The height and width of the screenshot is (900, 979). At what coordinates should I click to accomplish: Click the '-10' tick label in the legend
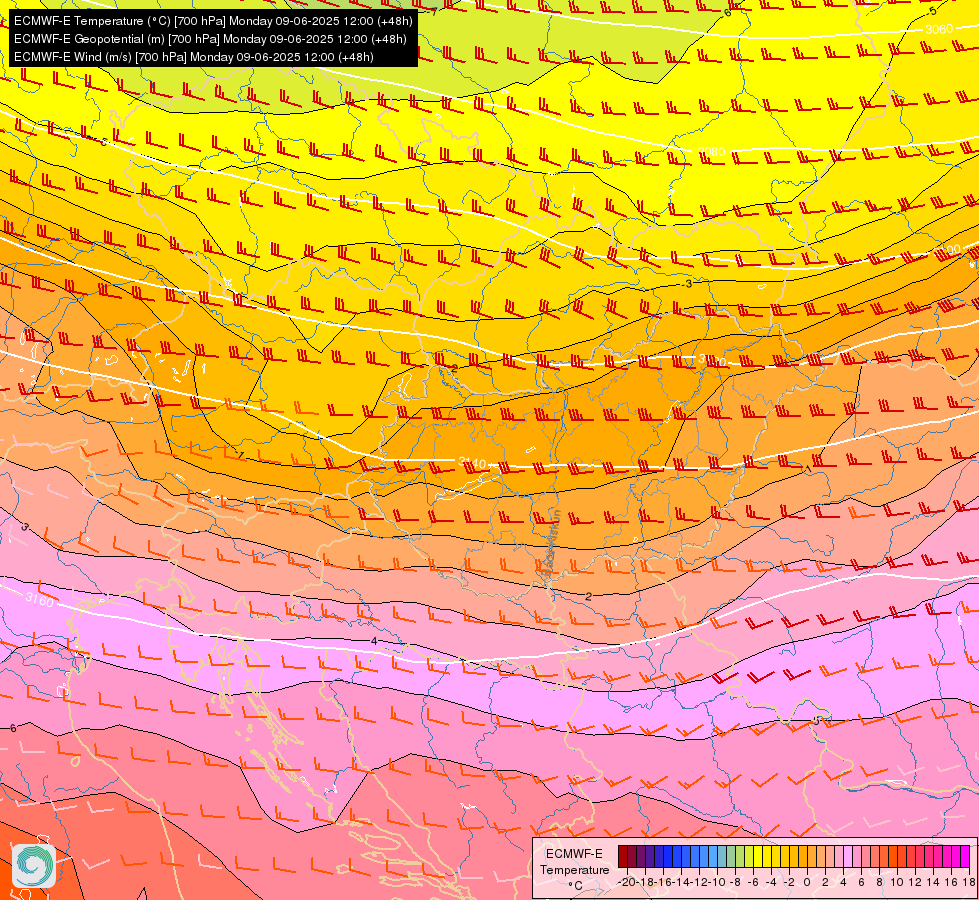(x=715, y=882)
